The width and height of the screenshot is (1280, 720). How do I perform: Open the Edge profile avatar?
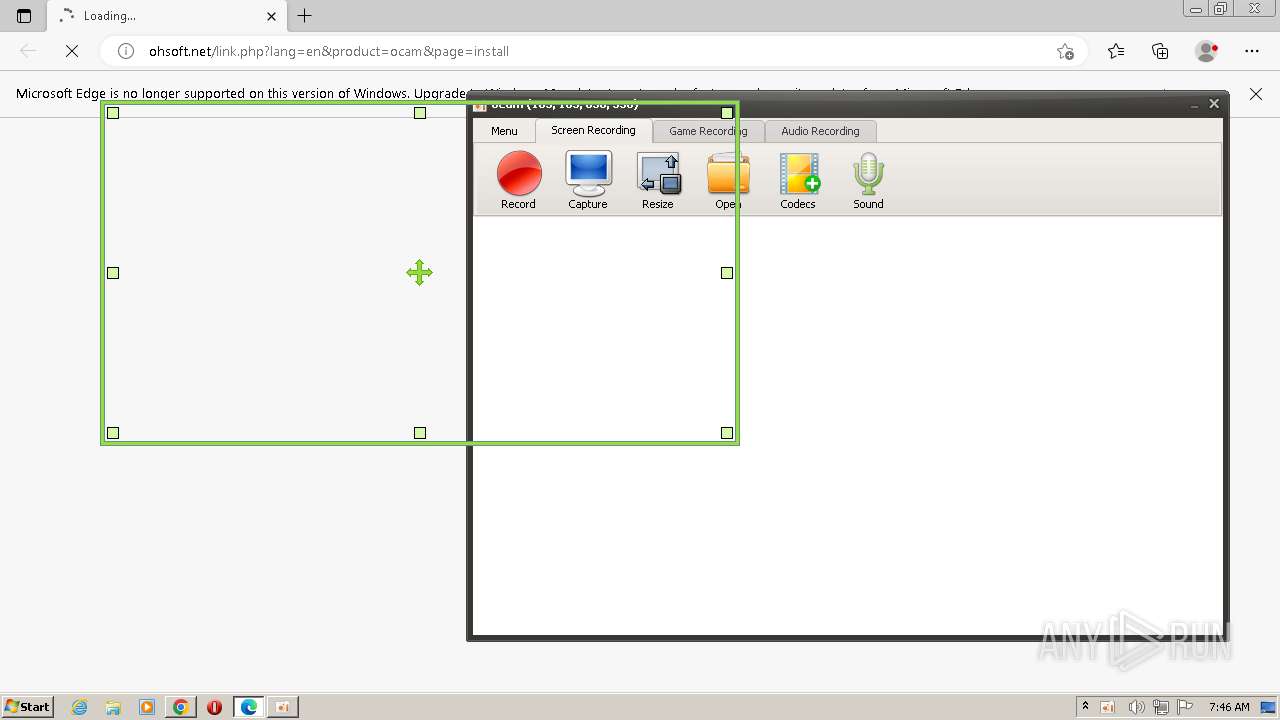[1207, 51]
